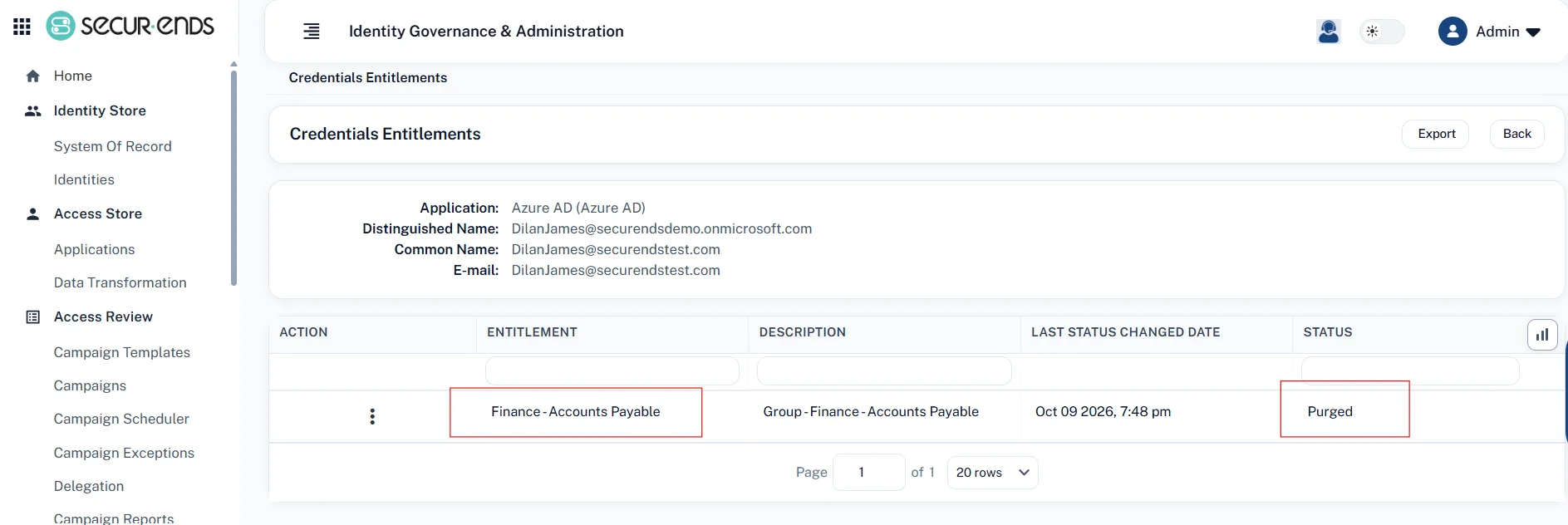
Task: Click the Back button
Action: tap(1517, 134)
